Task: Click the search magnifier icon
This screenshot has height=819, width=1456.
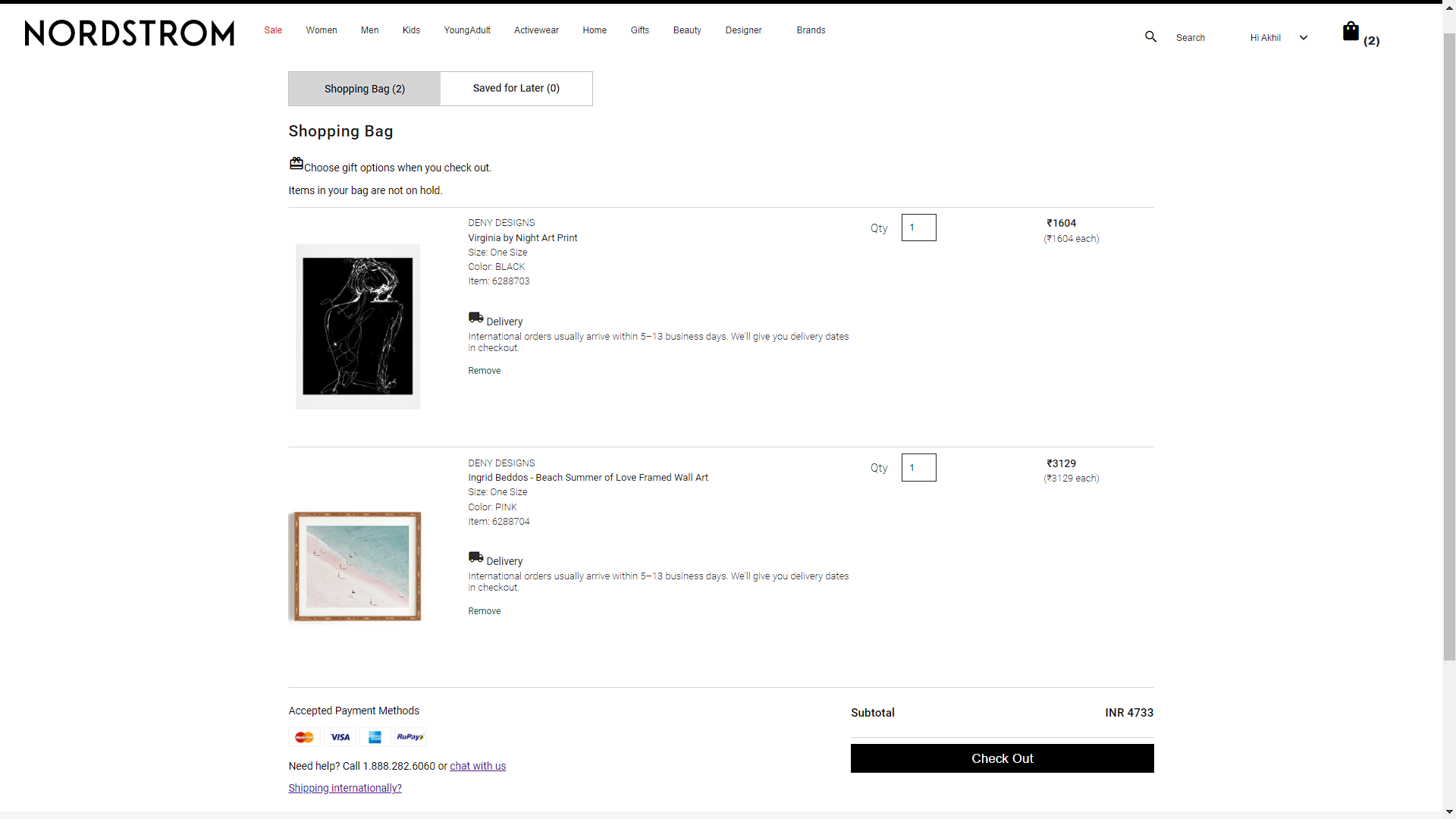Action: pos(1150,36)
